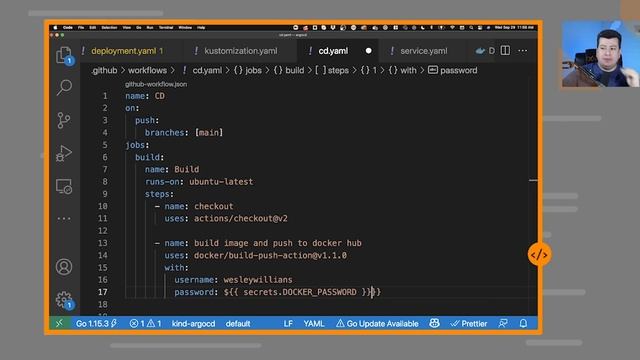Switch to the Docker whale file tab
Viewport: 640px width, 360px height.
click(485, 51)
